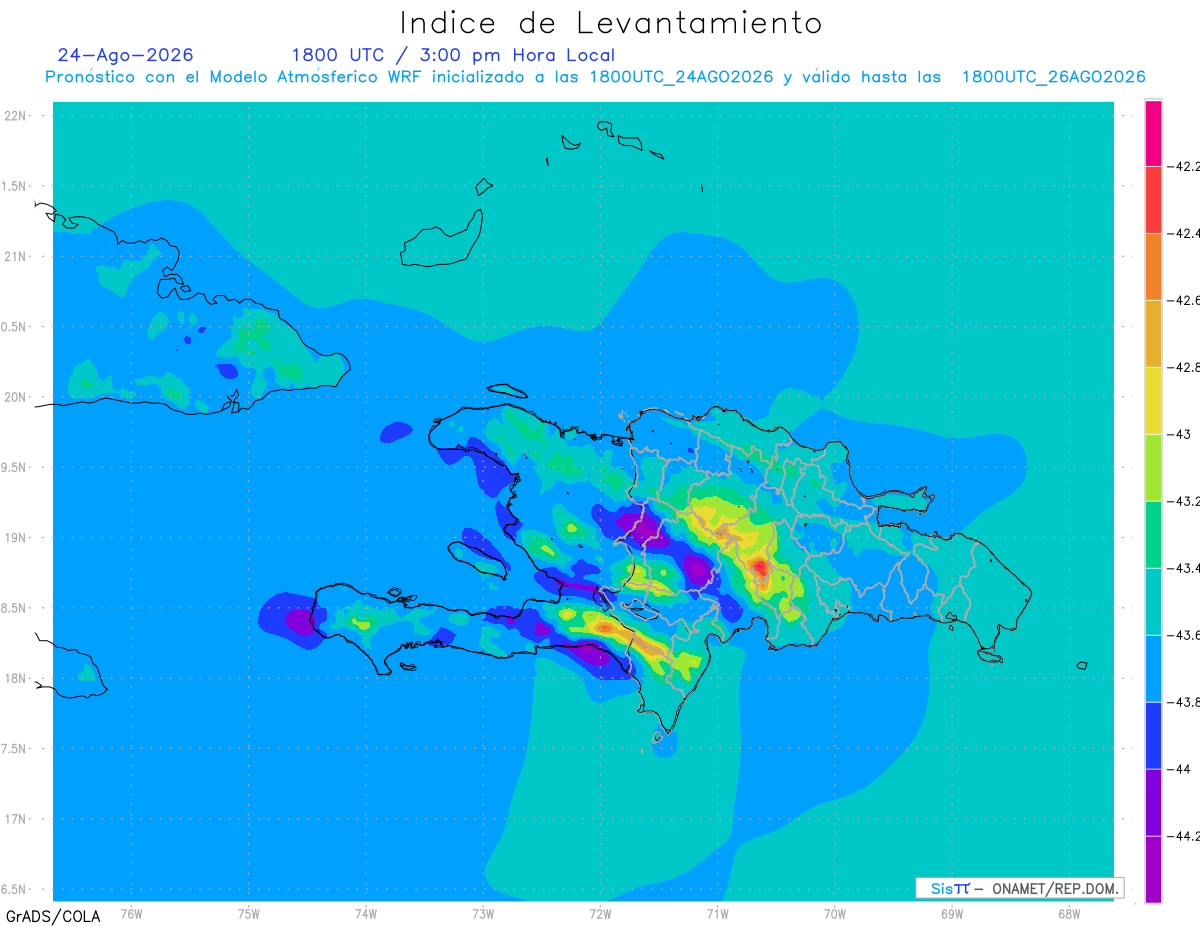Click the '1800UTC_24AGO2026' initialization time text
This screenshot has height=927, width=1200.
point(680,77)
